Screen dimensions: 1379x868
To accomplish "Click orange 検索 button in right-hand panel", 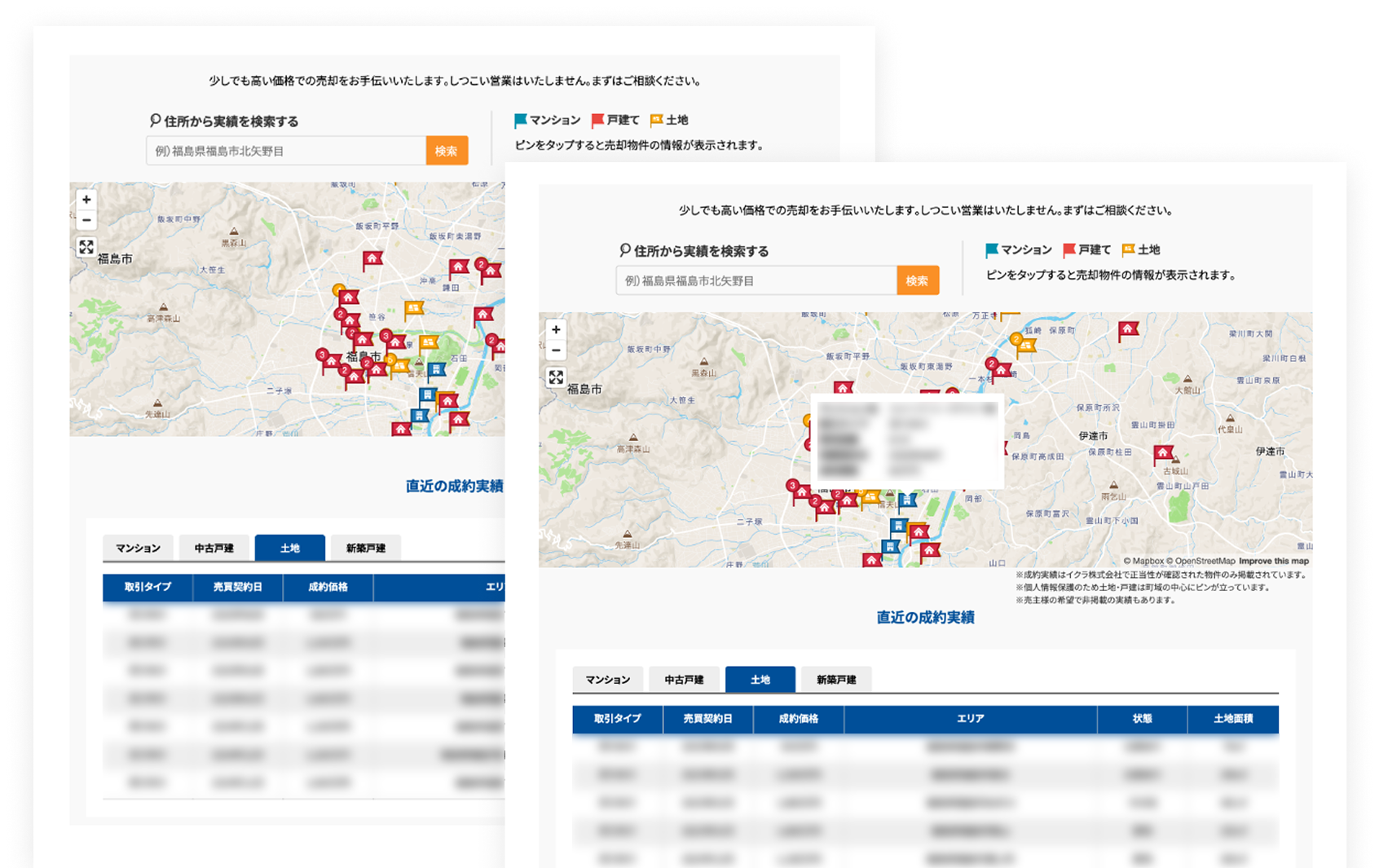I will click(917, 280).
